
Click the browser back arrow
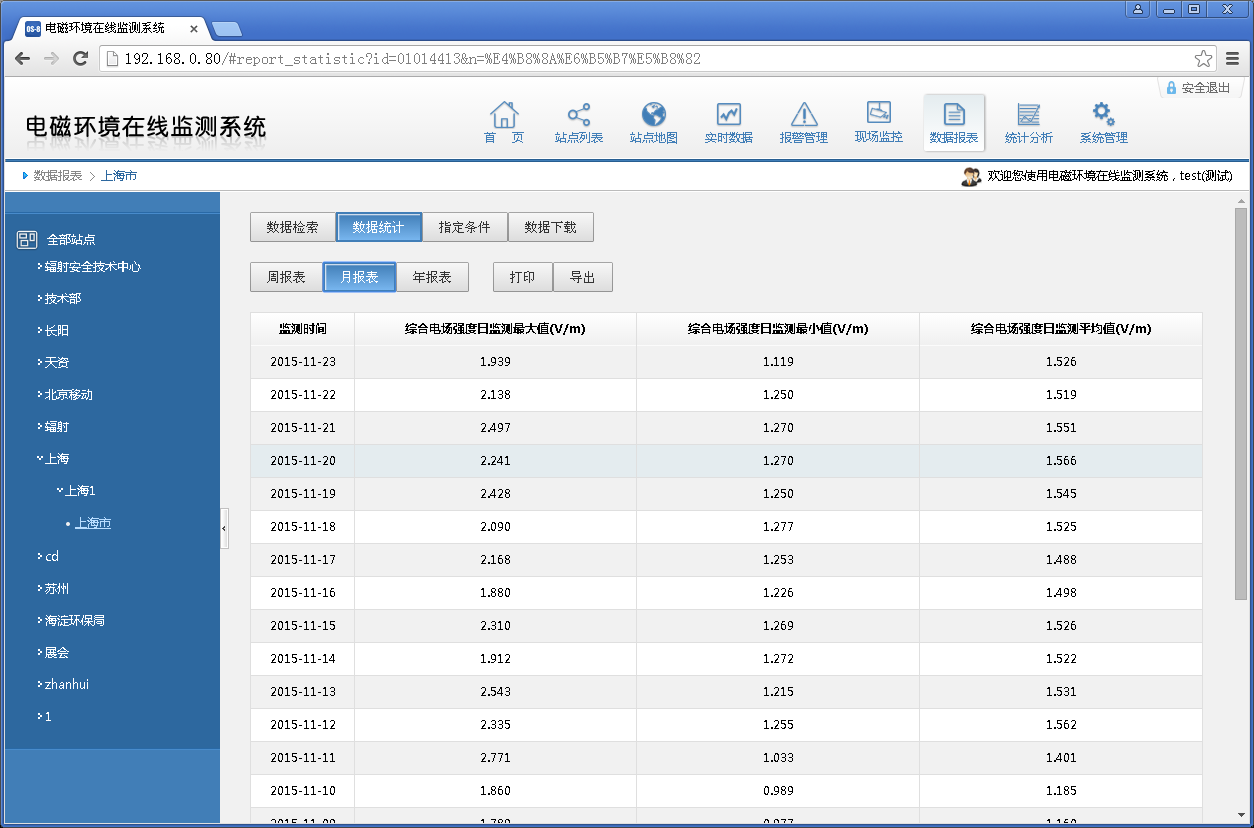(x=22, y=59)
